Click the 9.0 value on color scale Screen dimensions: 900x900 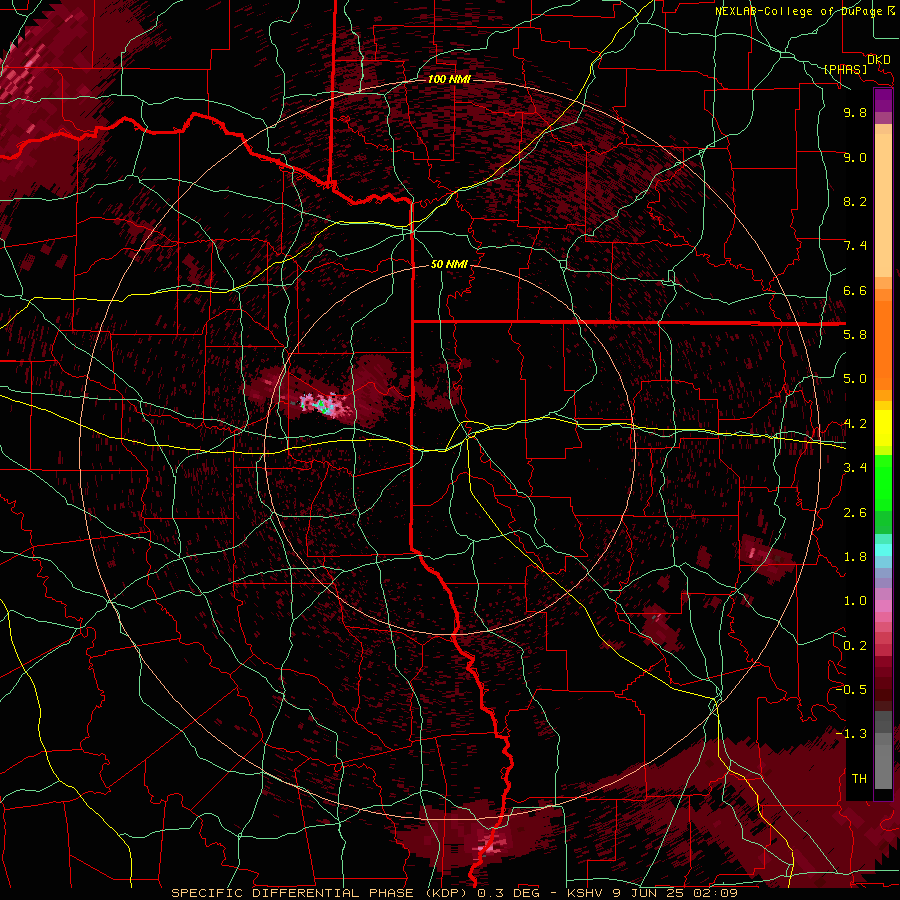point(855,157)
